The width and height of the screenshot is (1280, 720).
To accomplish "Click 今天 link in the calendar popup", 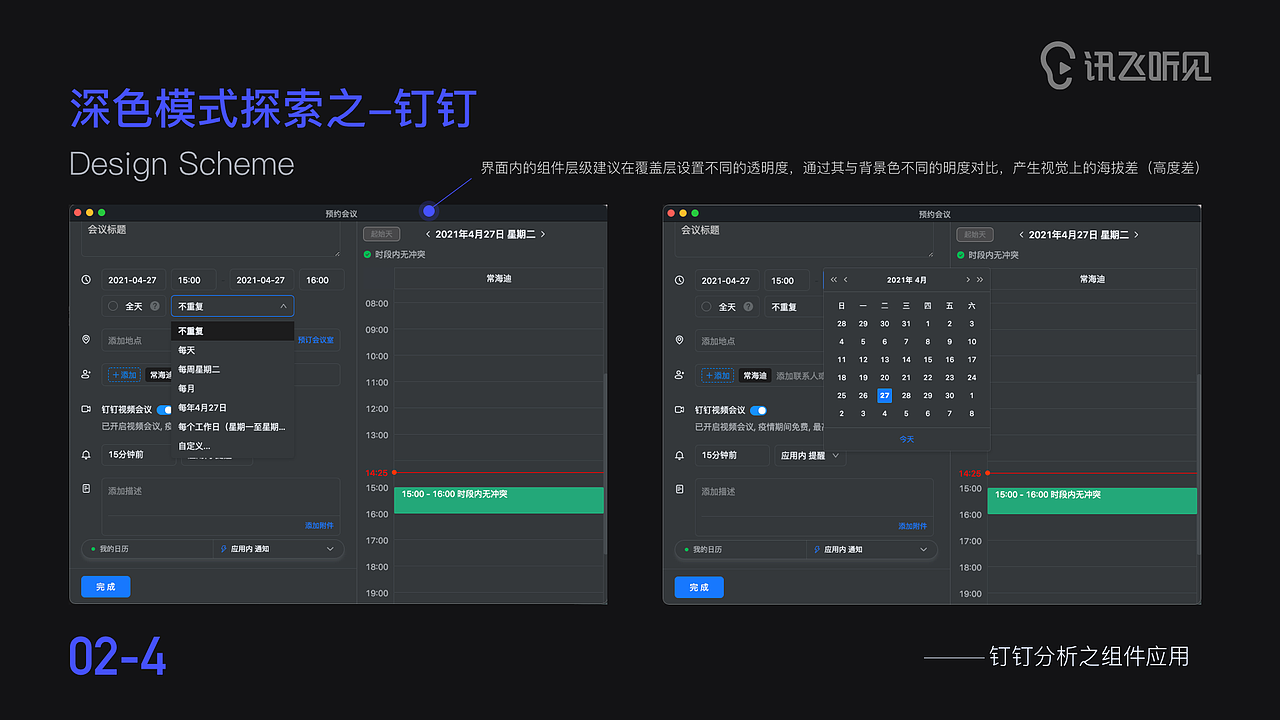I will pyautogui.click(x=906, y=439).
